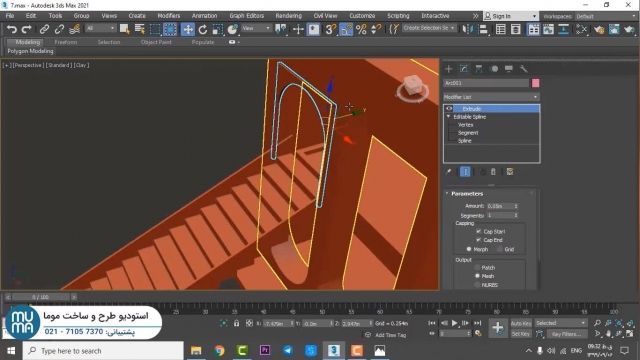
Task: Click the Segments spinner arrows
Action: [516, 216]
